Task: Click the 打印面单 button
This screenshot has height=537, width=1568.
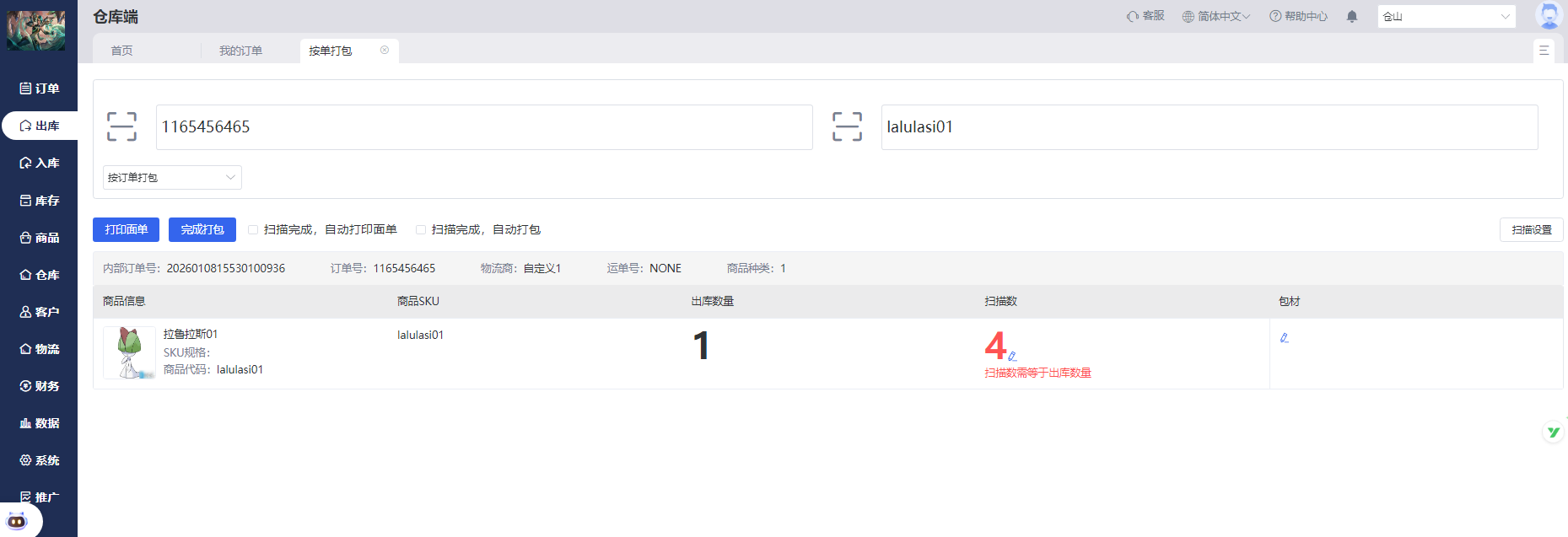Action: (126, 229)
